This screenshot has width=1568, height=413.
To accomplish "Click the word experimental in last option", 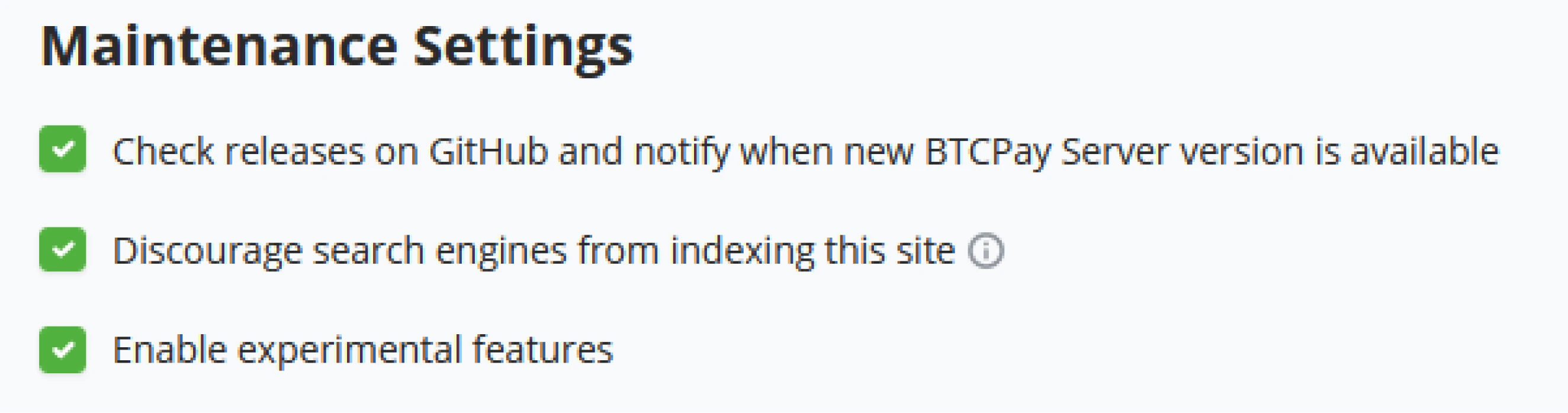I will click(349, 350).
